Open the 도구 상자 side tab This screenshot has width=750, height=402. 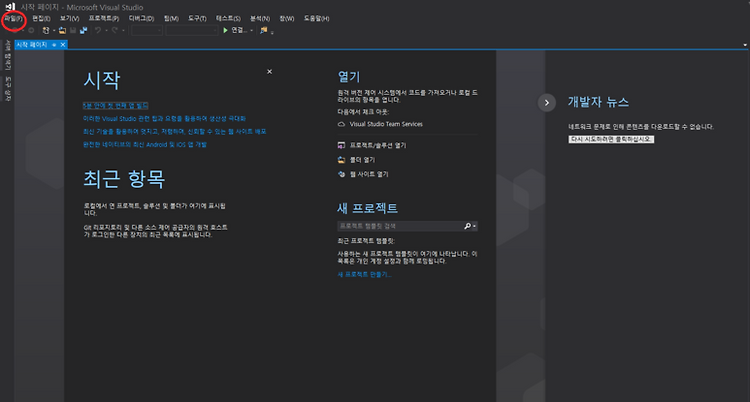click(x=7, y=88)
